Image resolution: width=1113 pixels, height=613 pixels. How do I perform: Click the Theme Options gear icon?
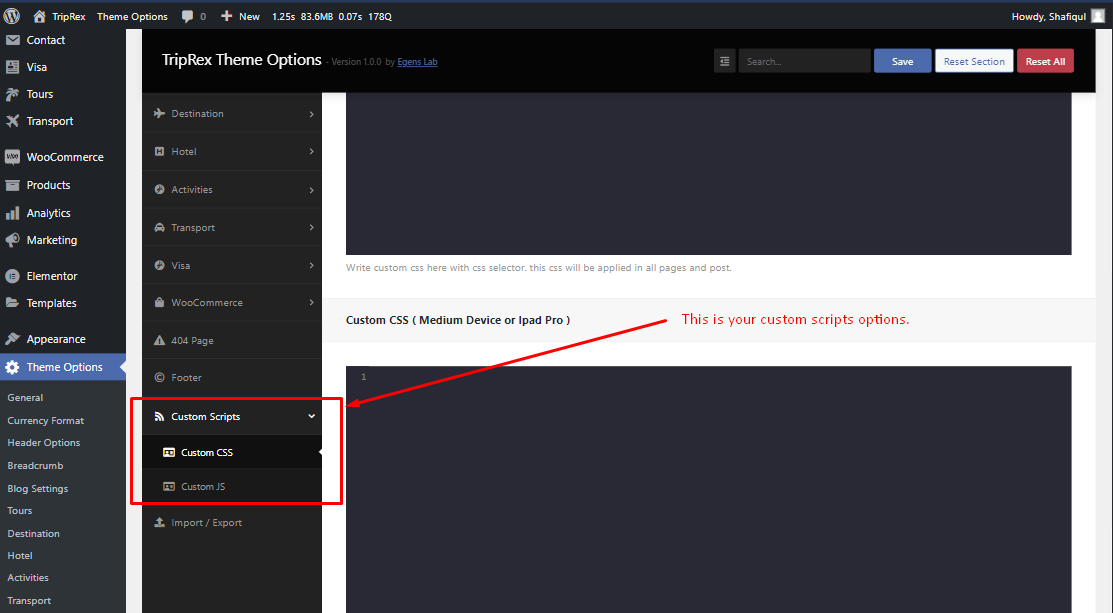pos(12,368)
